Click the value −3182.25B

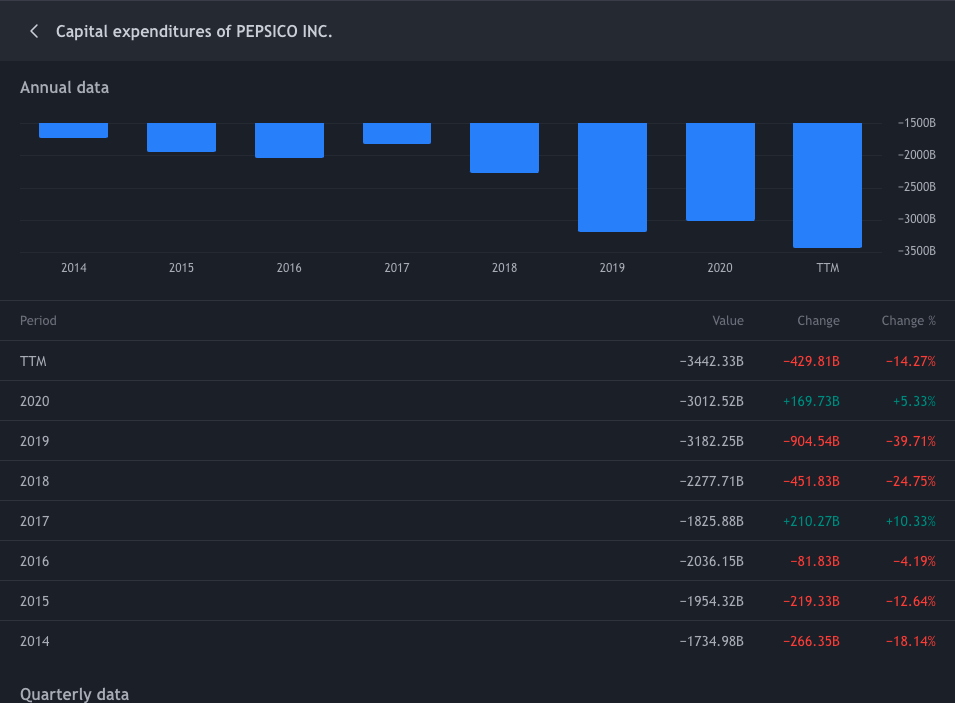[711, 441]
